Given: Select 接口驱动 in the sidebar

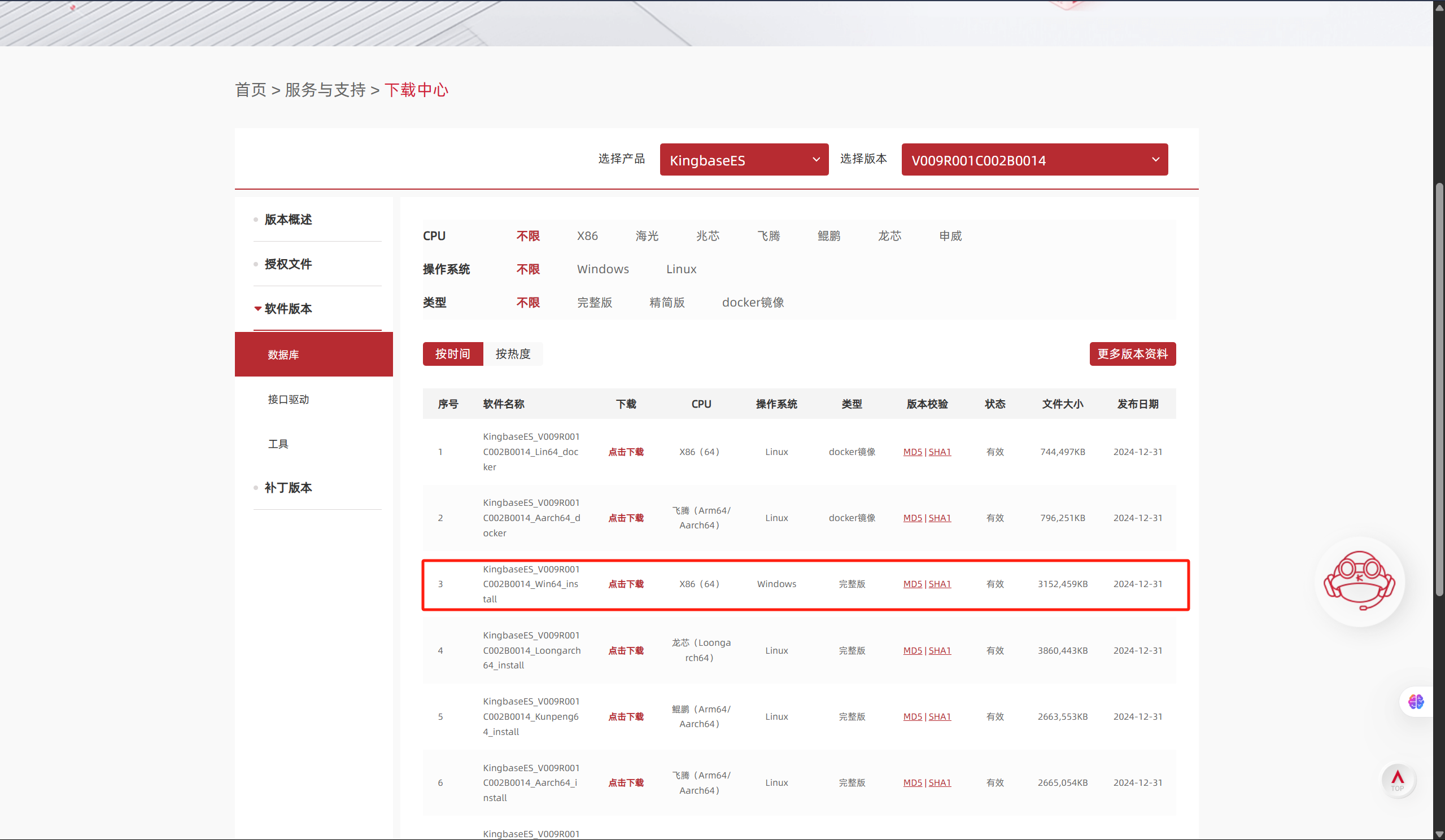Looking at the screenshot, I should [289, 399].
